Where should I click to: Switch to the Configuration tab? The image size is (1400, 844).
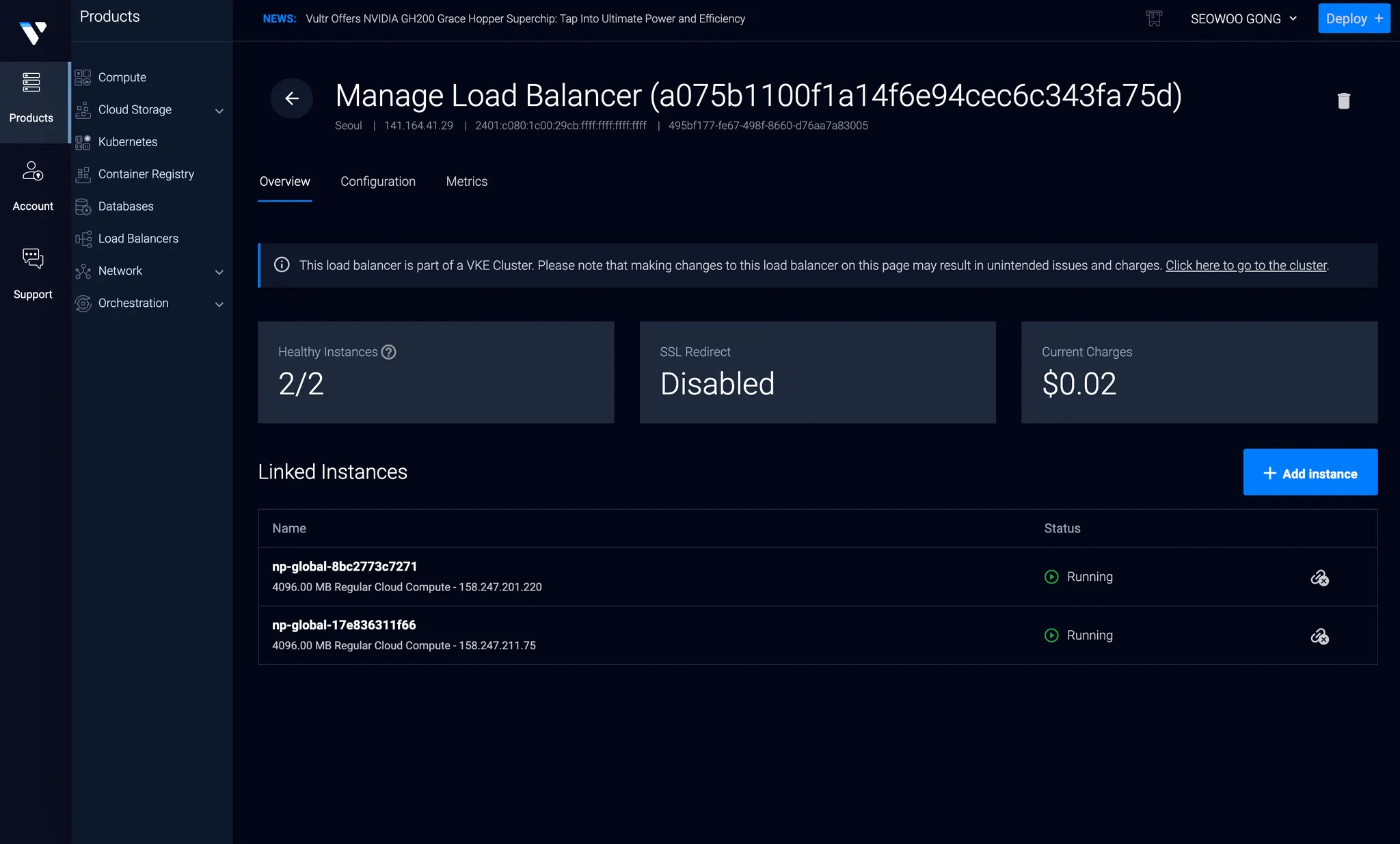coord(378,182)
